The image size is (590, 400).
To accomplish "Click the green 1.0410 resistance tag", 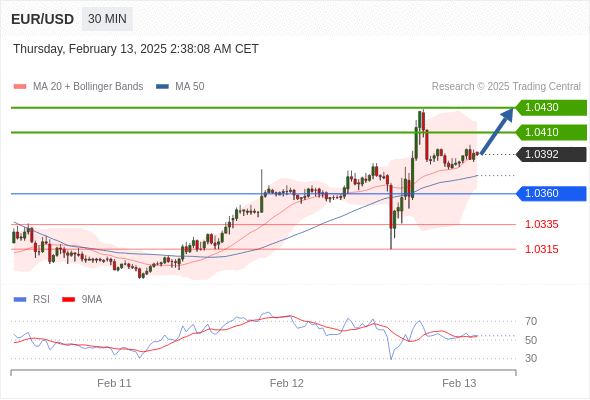I will point(551,132).
